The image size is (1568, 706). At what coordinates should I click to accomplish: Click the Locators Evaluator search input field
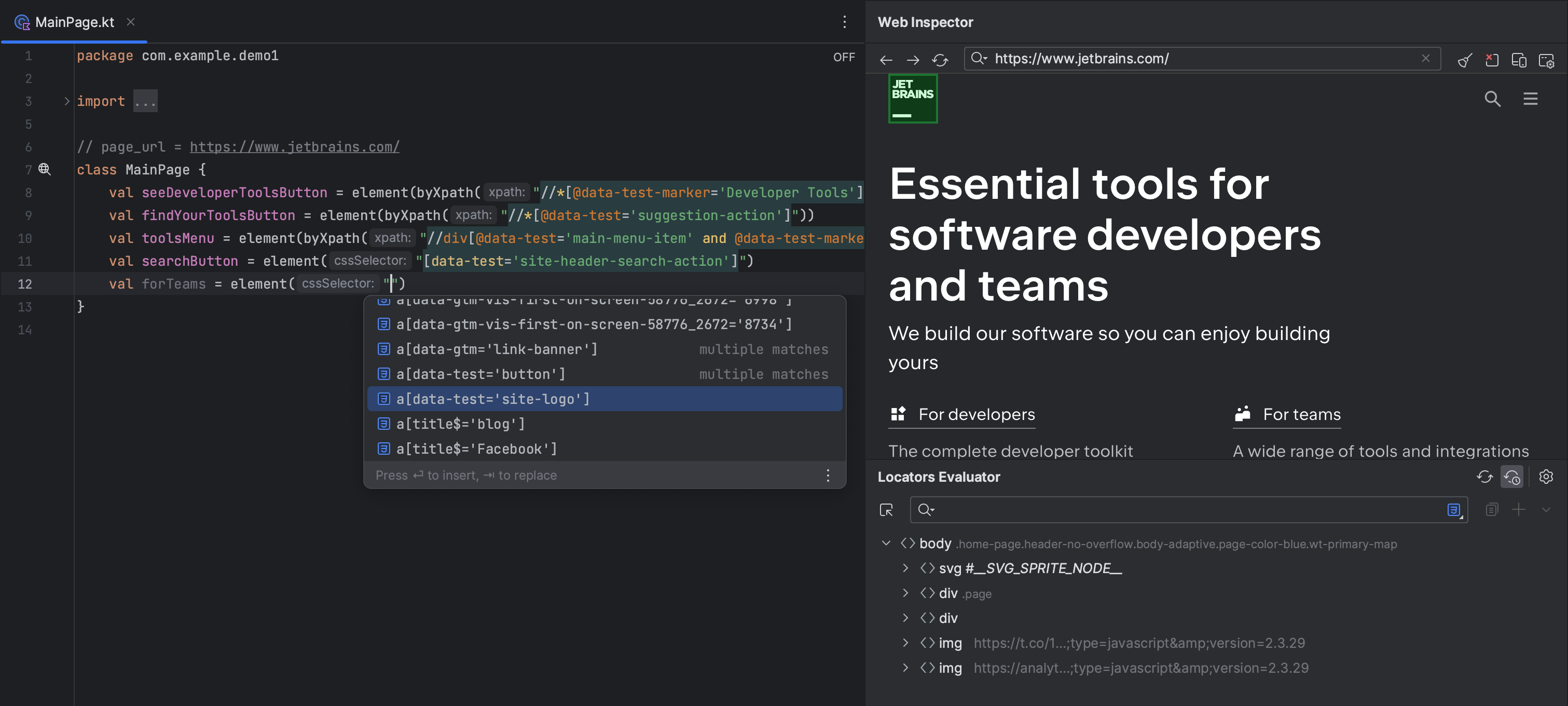pyautogui.click(x=1189, y=509)
